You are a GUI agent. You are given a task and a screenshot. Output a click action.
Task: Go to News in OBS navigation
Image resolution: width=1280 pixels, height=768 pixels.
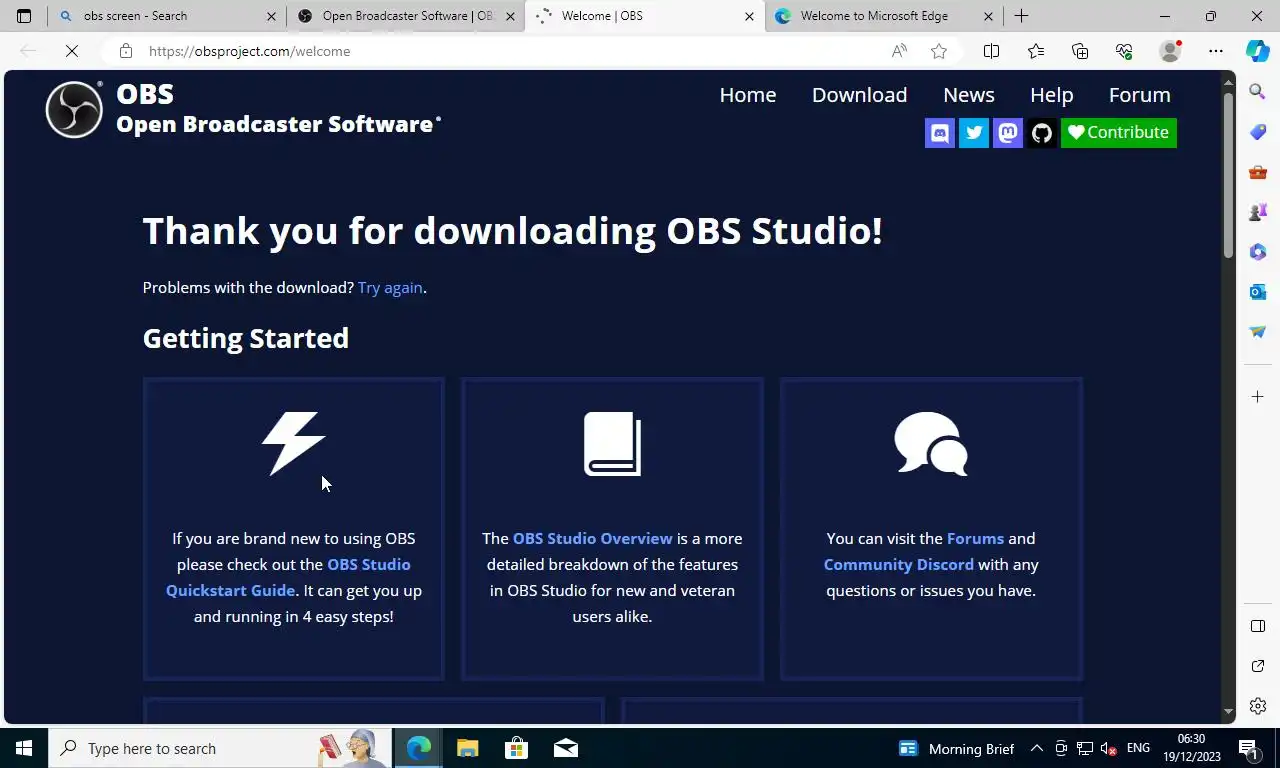coord(969,95)
